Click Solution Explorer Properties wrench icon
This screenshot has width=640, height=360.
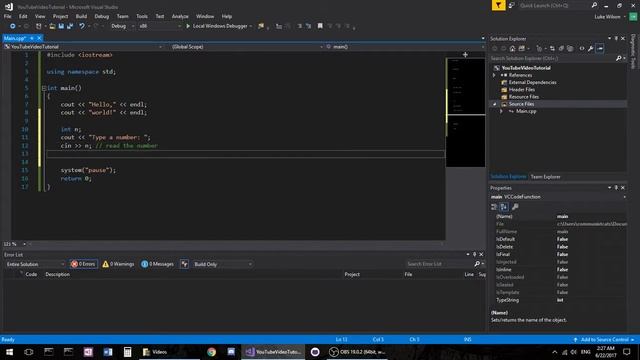pyautogui.click(x=591, y=49)
